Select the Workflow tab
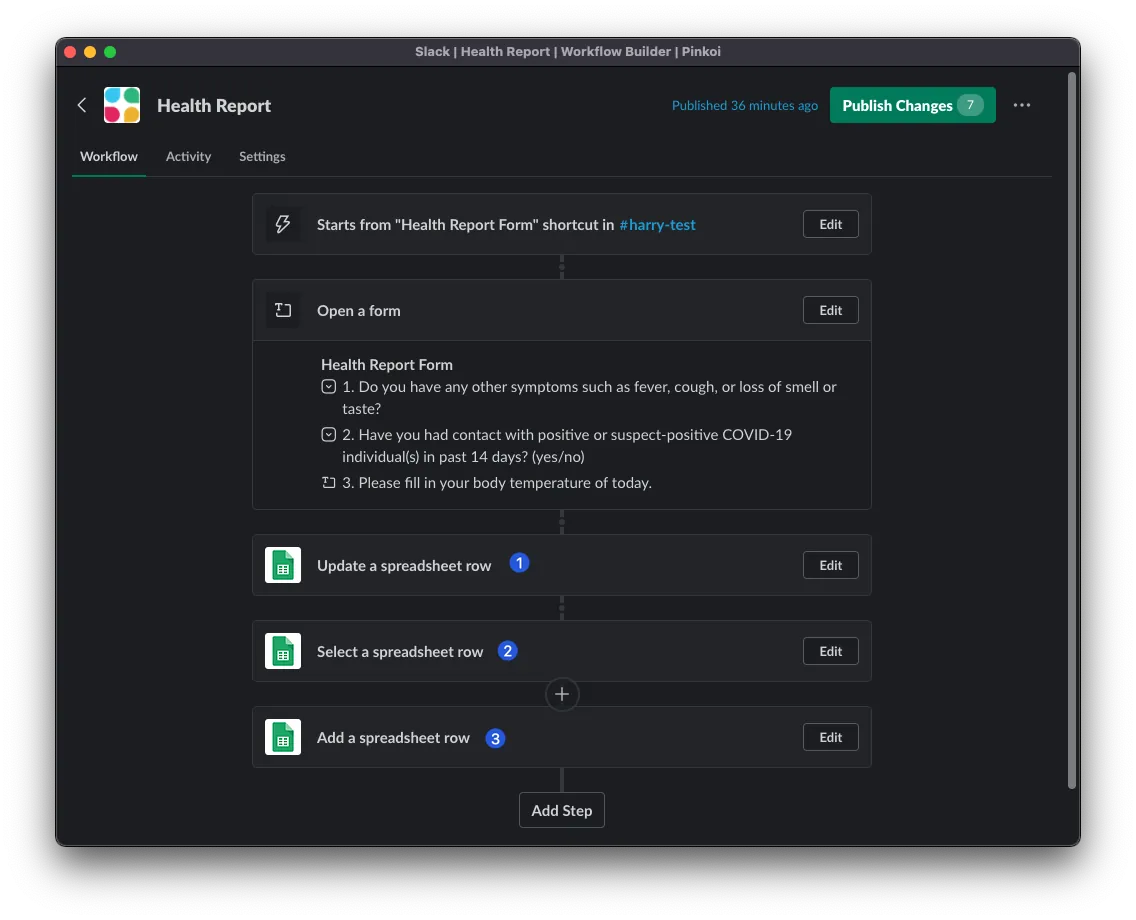1136x920 pixels. 109,156
